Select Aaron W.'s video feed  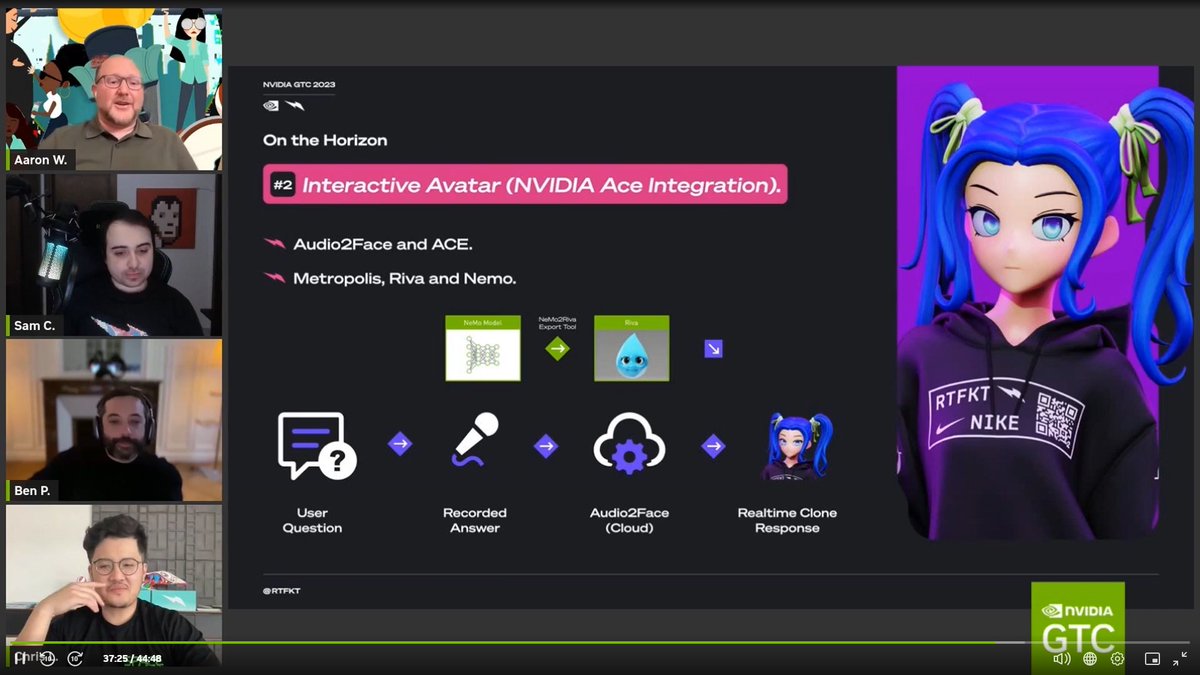[113, 85]
